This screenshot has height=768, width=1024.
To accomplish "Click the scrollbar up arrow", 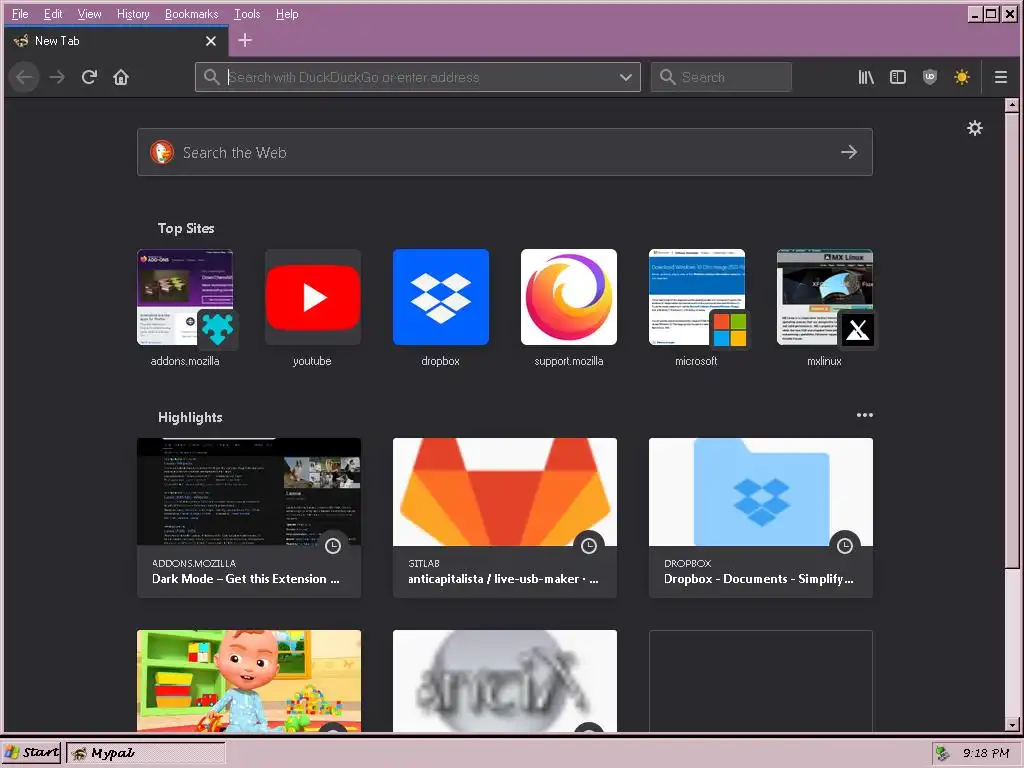I will coord(1012,104).
